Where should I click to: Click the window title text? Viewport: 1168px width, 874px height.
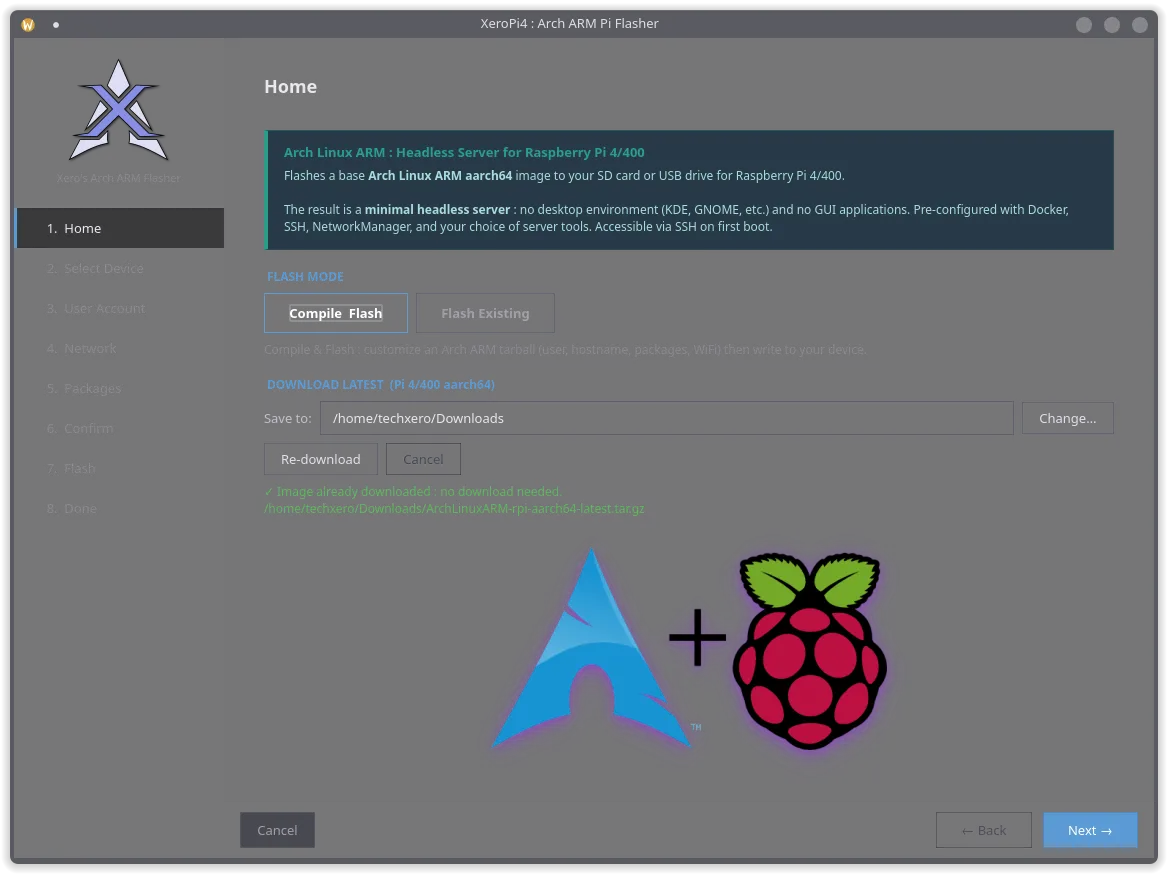tap(569, 23)
